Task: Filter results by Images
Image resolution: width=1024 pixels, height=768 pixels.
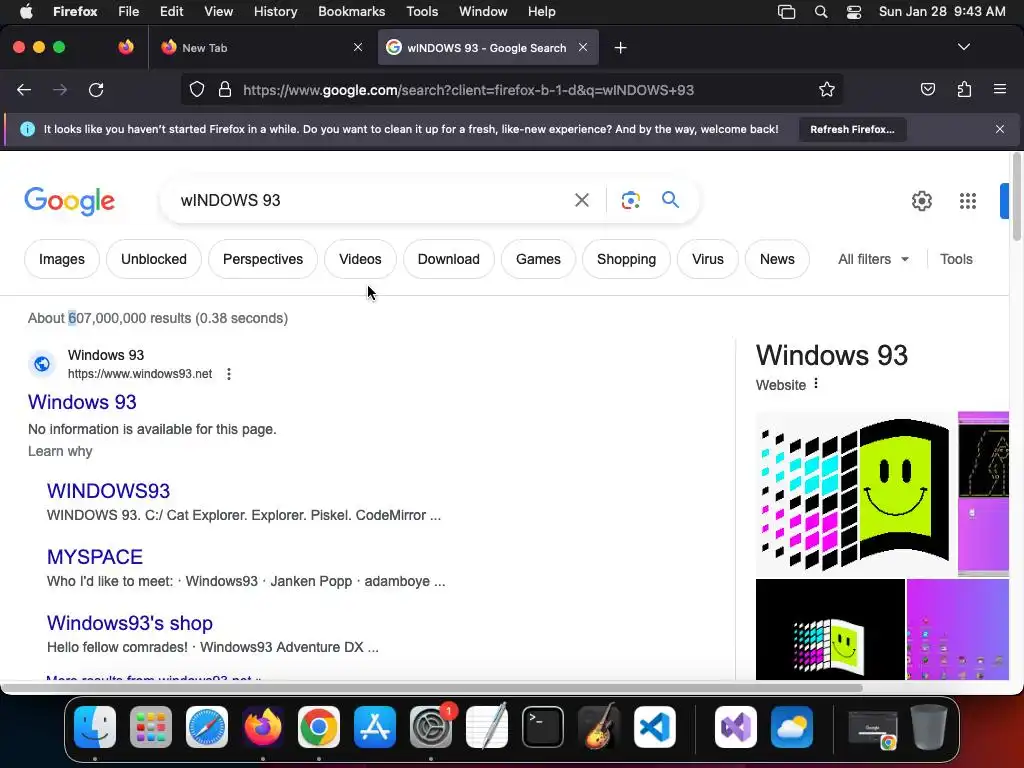Action: tap(62, 259)
